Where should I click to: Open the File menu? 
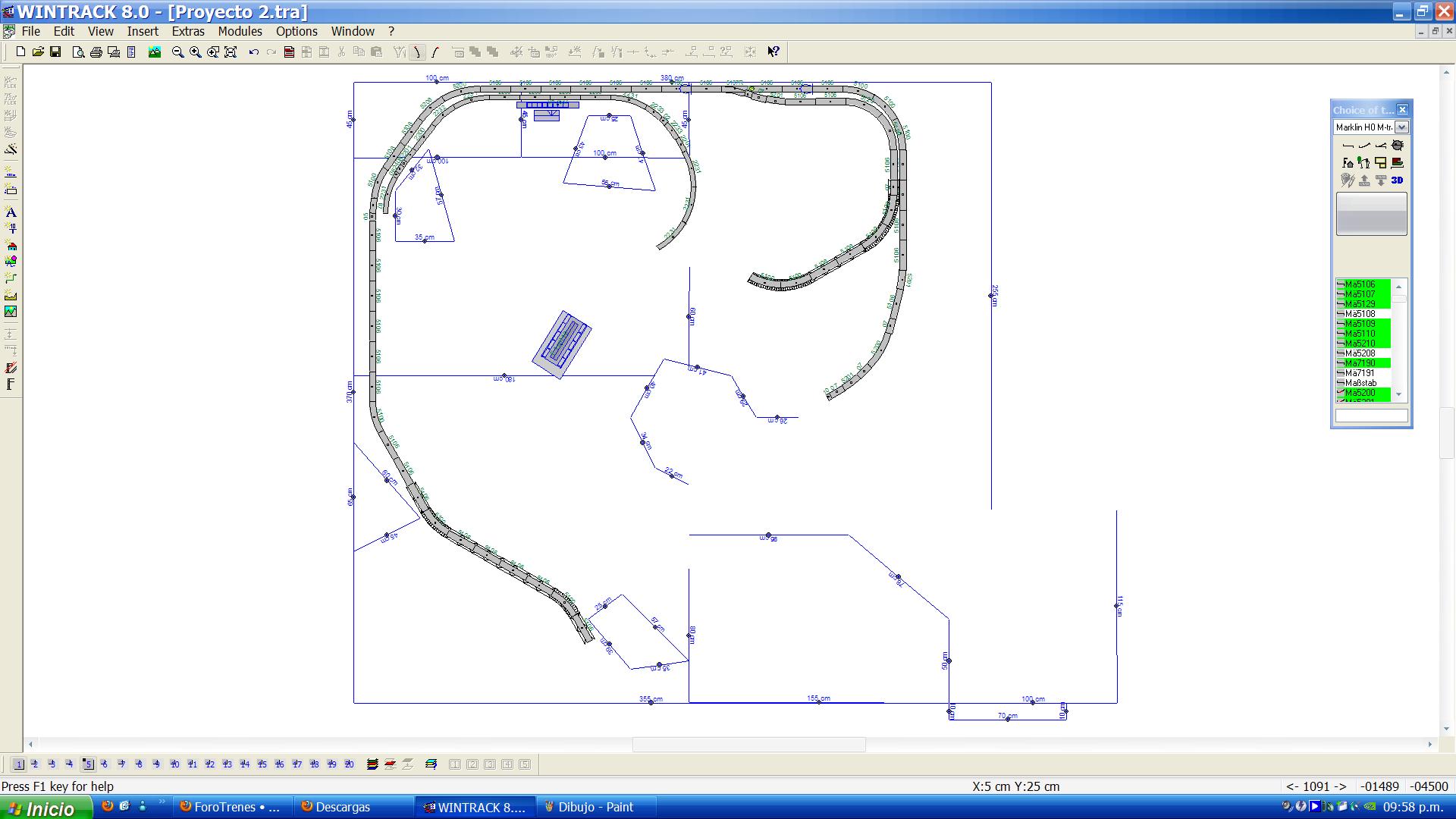(31, 31)
